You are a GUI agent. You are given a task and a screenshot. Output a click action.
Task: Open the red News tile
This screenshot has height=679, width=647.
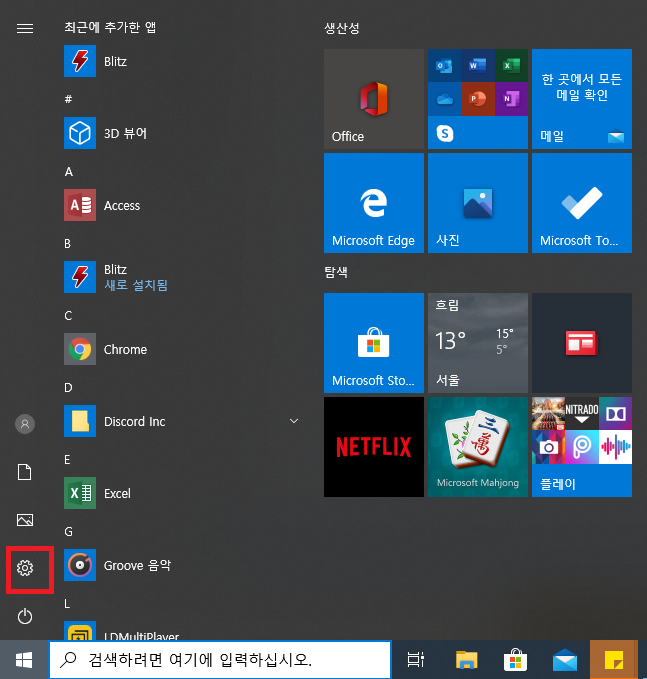point(582,343)
